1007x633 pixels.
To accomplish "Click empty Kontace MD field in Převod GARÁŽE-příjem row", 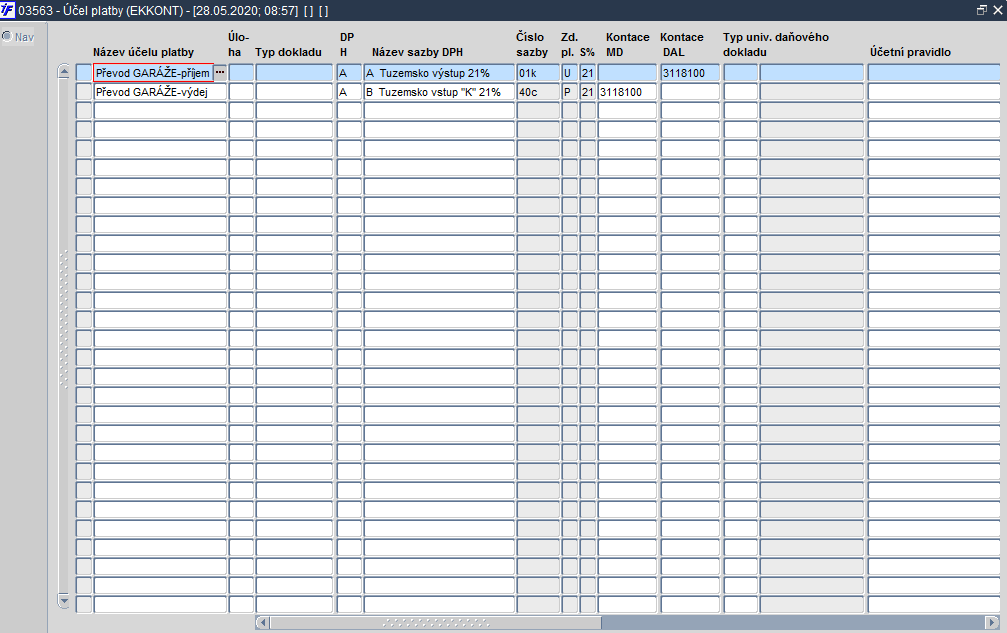I will [627, 73].
